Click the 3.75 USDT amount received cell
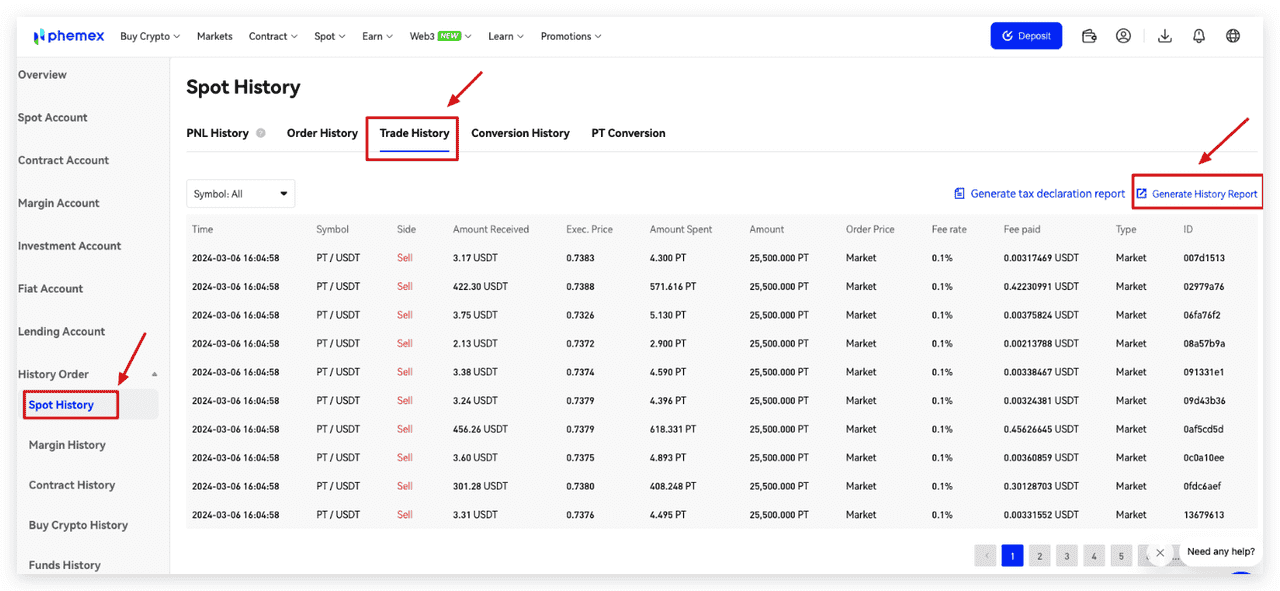Viewport: 1280px width, 591px height. [x=475, y=315]
